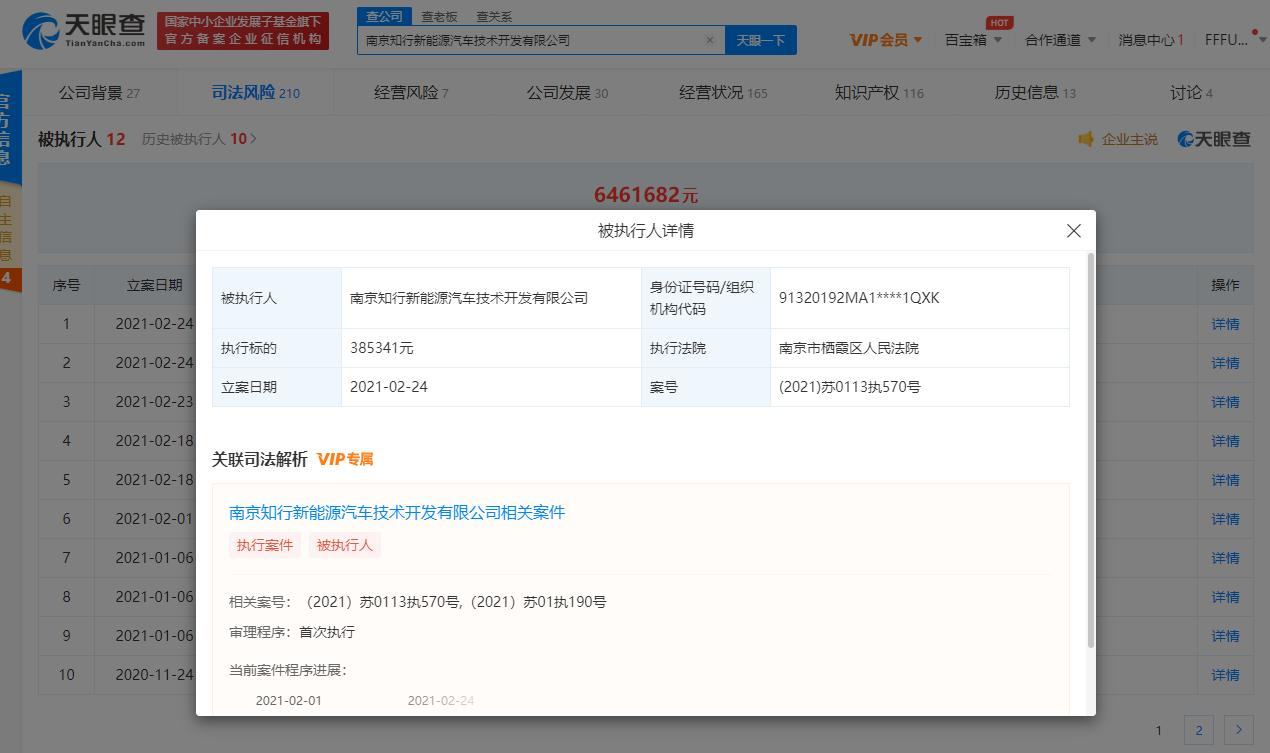Open 历史被执行人 list
The height and width of the screenshot is (753, 1270).
click(x=199, y=139)
